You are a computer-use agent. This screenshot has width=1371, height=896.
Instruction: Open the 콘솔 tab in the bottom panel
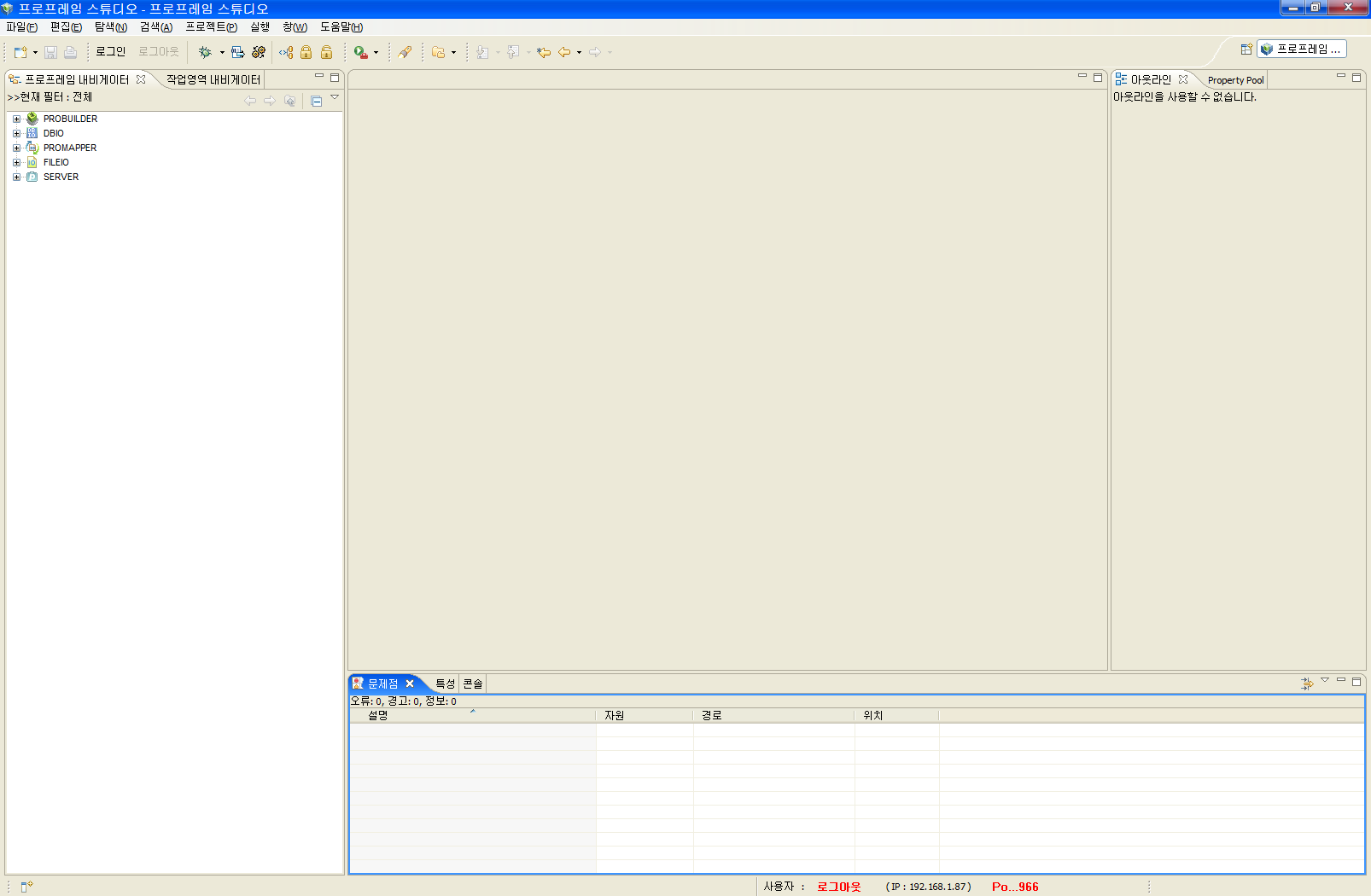click(x=473, y=684)
